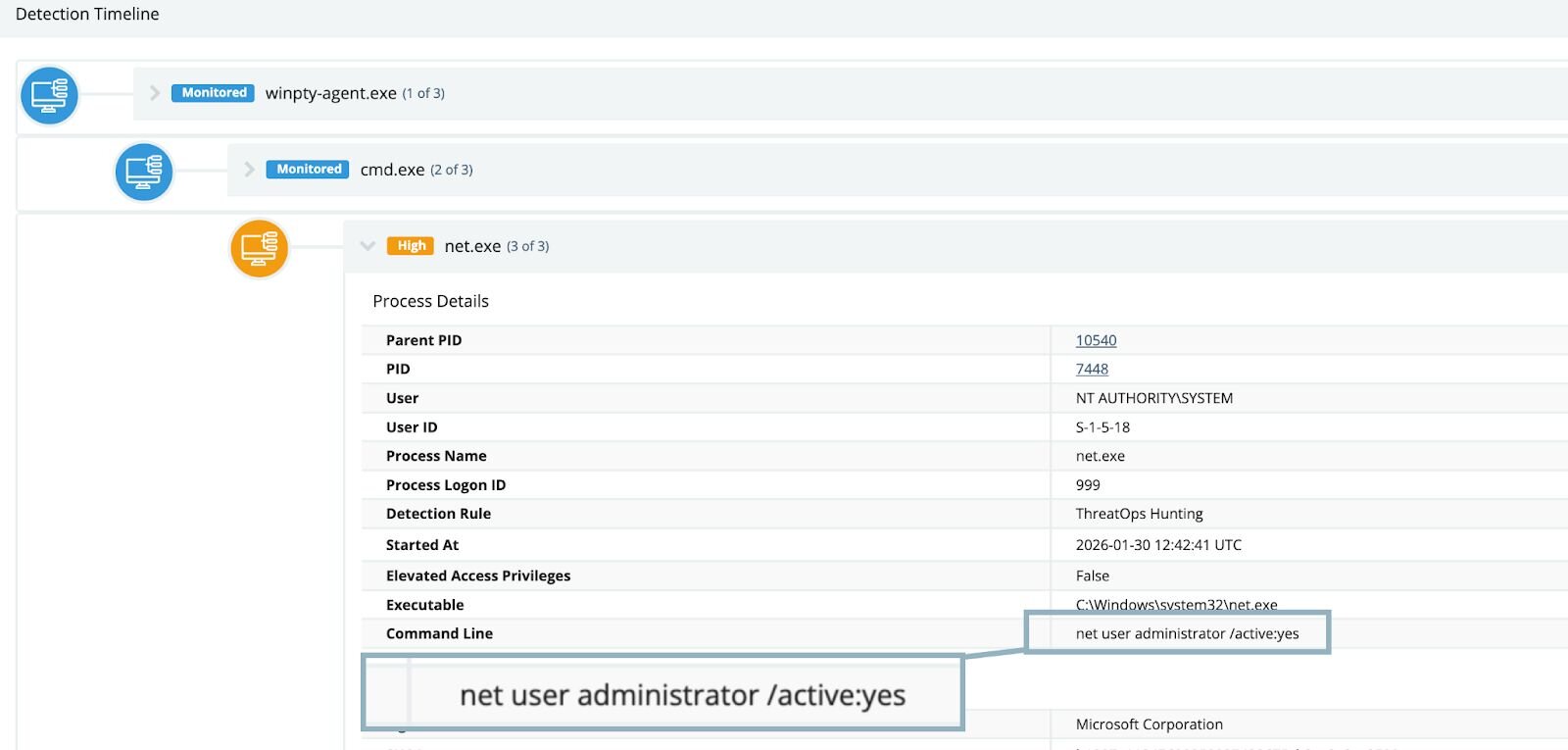Click the Monitored badge beside winpty-agent.exe
The image size is (1568, 750).
pyautogui.click(x=214, y=93)
